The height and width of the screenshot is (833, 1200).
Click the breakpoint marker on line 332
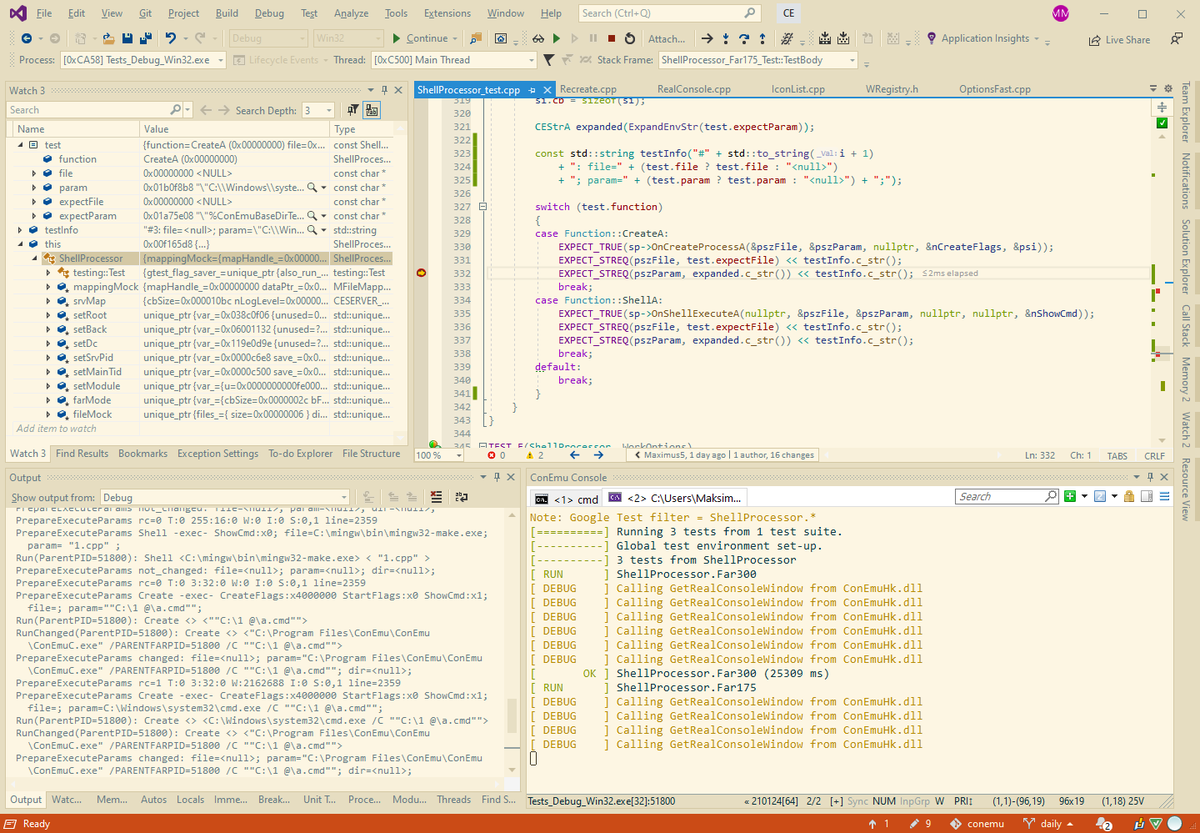[x=422, y=273]
